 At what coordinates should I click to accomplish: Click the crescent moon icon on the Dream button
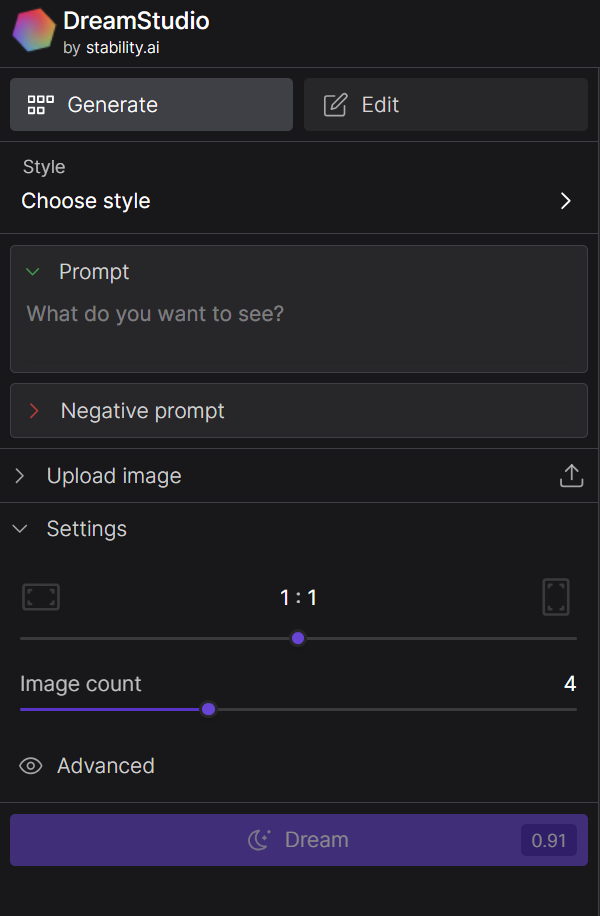(259, 840)
